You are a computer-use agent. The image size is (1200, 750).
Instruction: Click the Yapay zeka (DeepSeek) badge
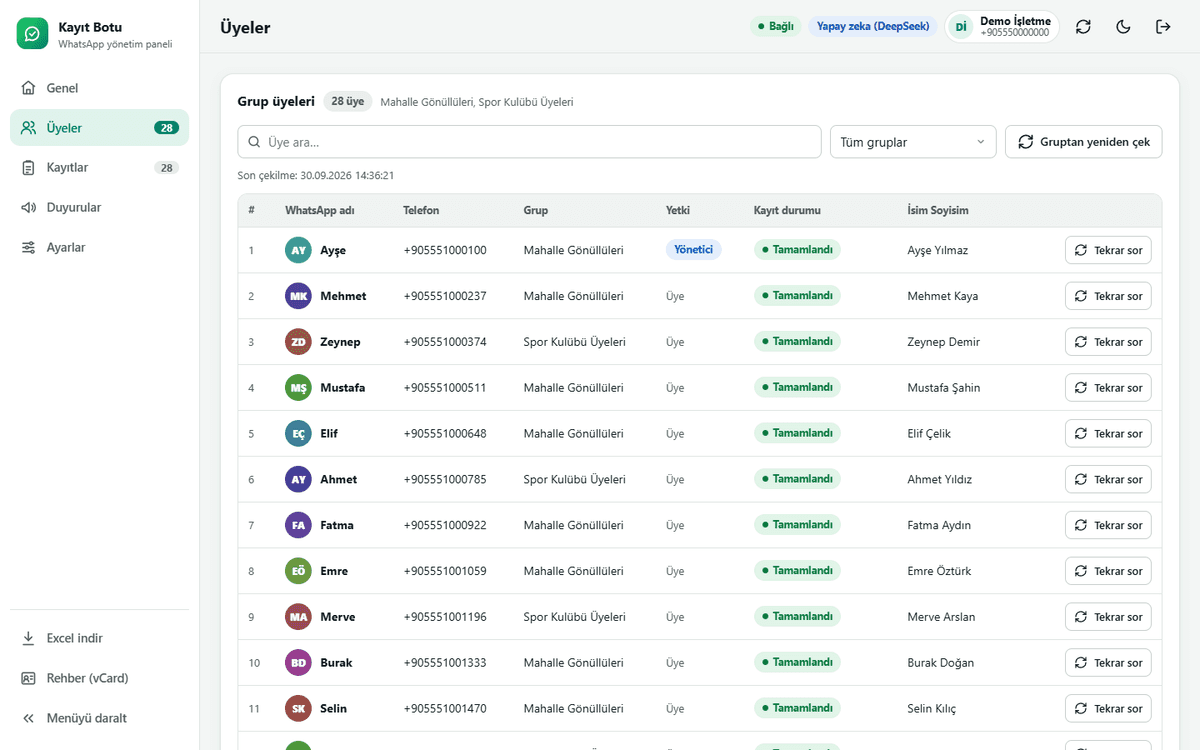tap(873, 27)
